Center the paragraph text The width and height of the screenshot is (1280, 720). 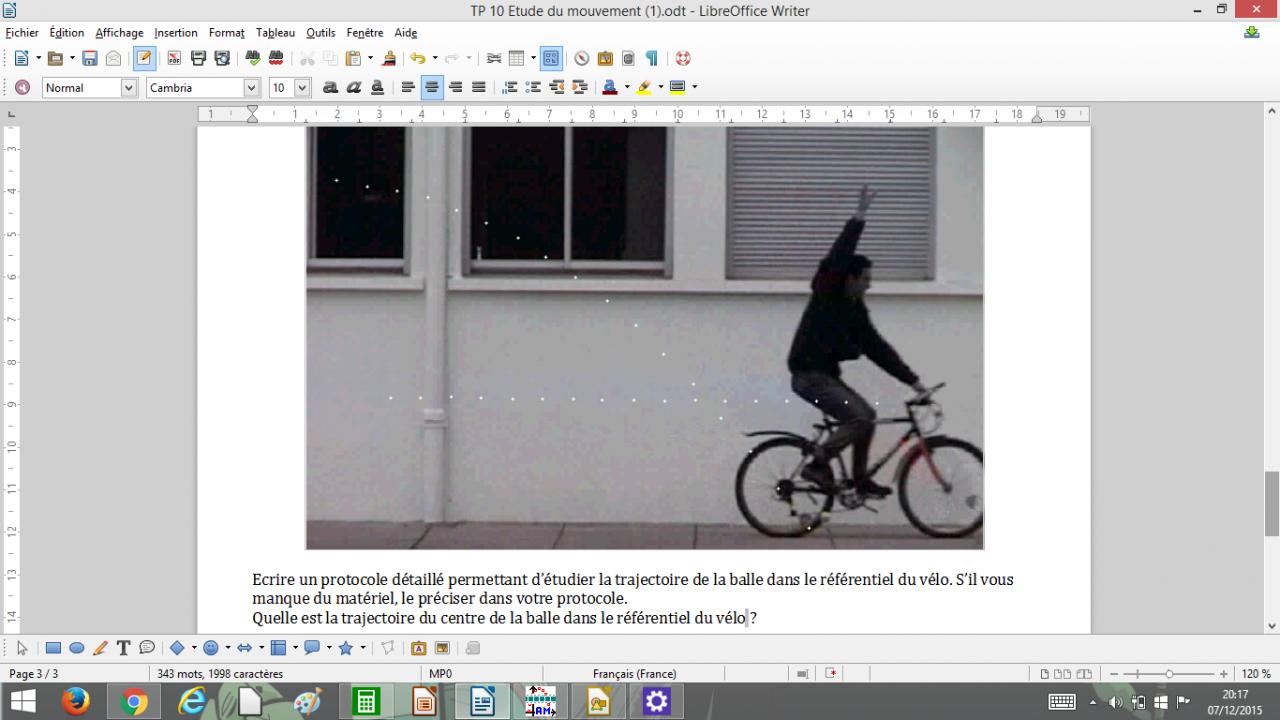[432, 88]
